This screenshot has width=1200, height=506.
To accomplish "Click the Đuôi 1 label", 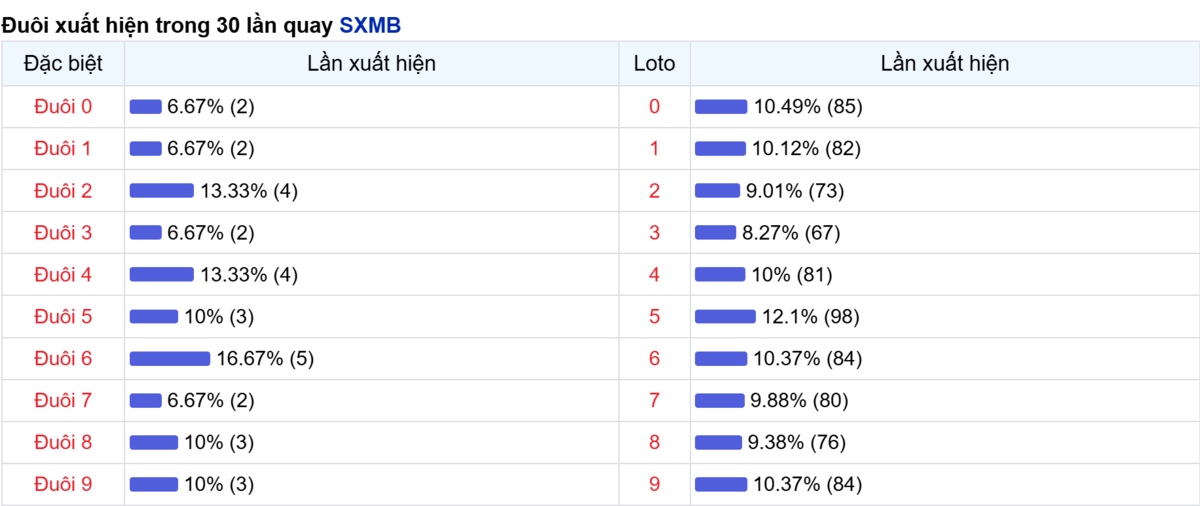I will tap(63, 149).
